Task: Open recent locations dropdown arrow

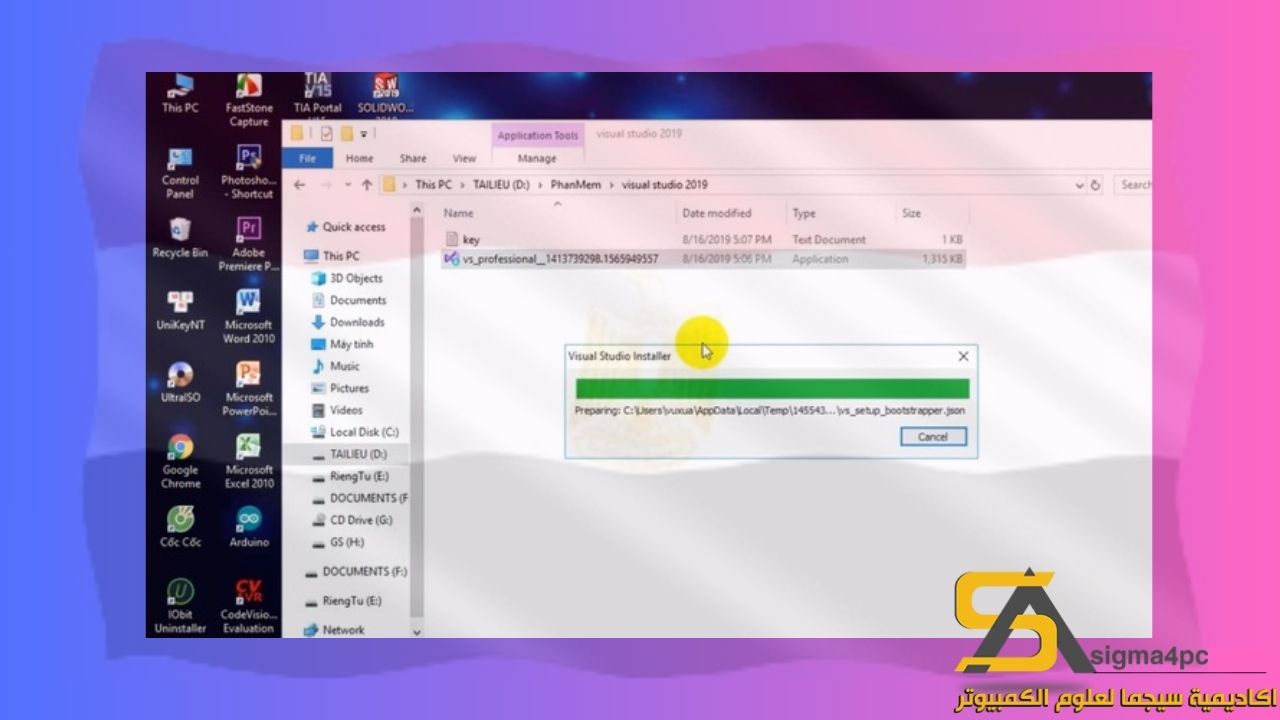Action: point(347,185)
